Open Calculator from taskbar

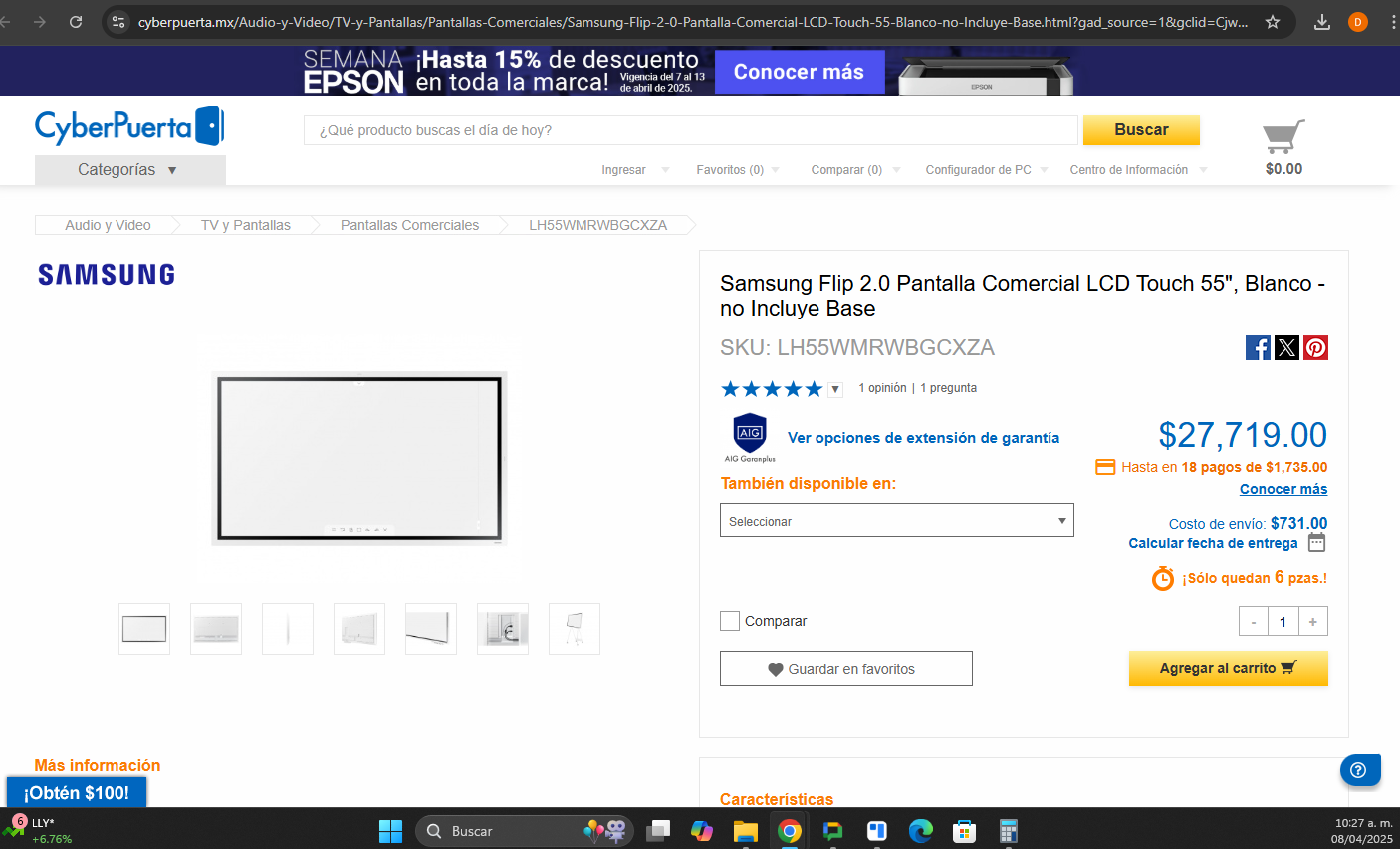click(x=1009, y=831)
